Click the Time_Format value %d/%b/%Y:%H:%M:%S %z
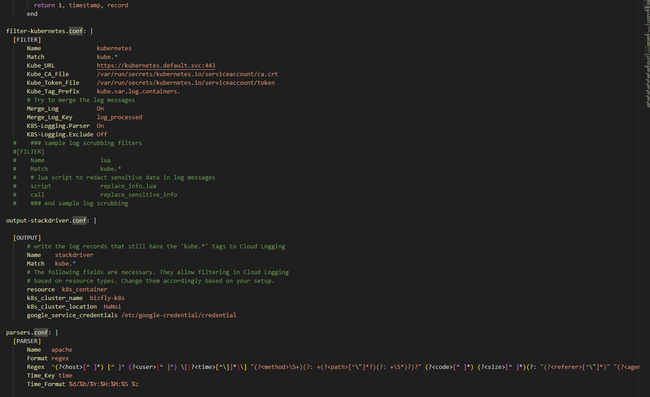The image size is (650, 397). [104, 384]
